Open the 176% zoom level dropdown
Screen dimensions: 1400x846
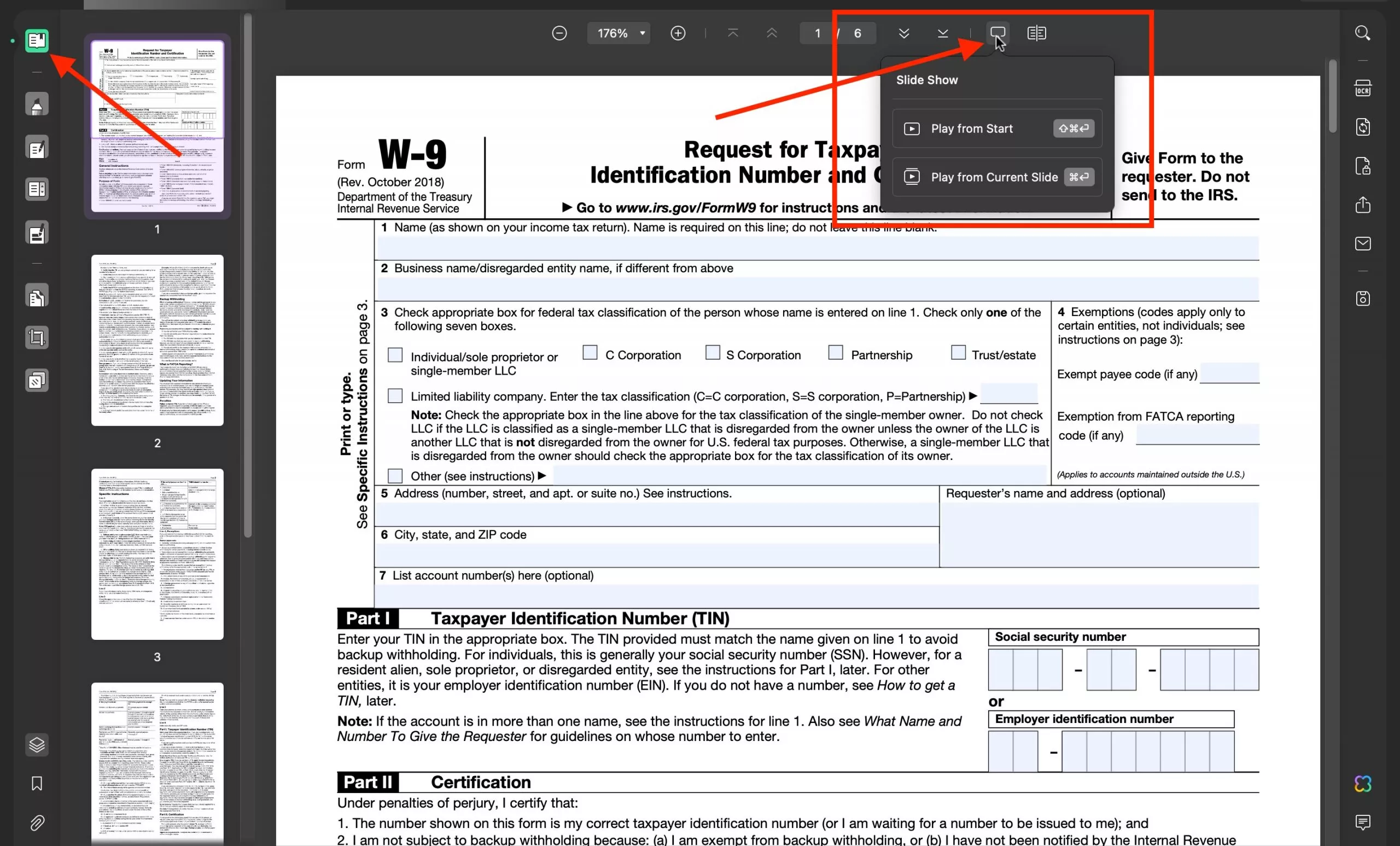point(618,33)
